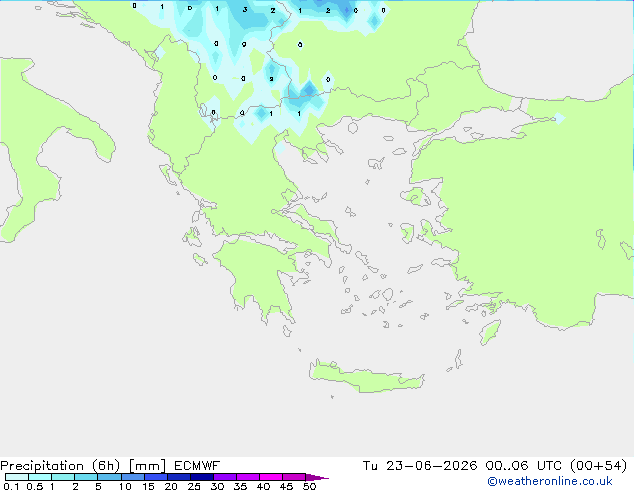Viewport: 634px width, 490px height.
Task: Click the 20–25 mm legend color swatch
Action: pyautogui.click(x=179, y=477)
